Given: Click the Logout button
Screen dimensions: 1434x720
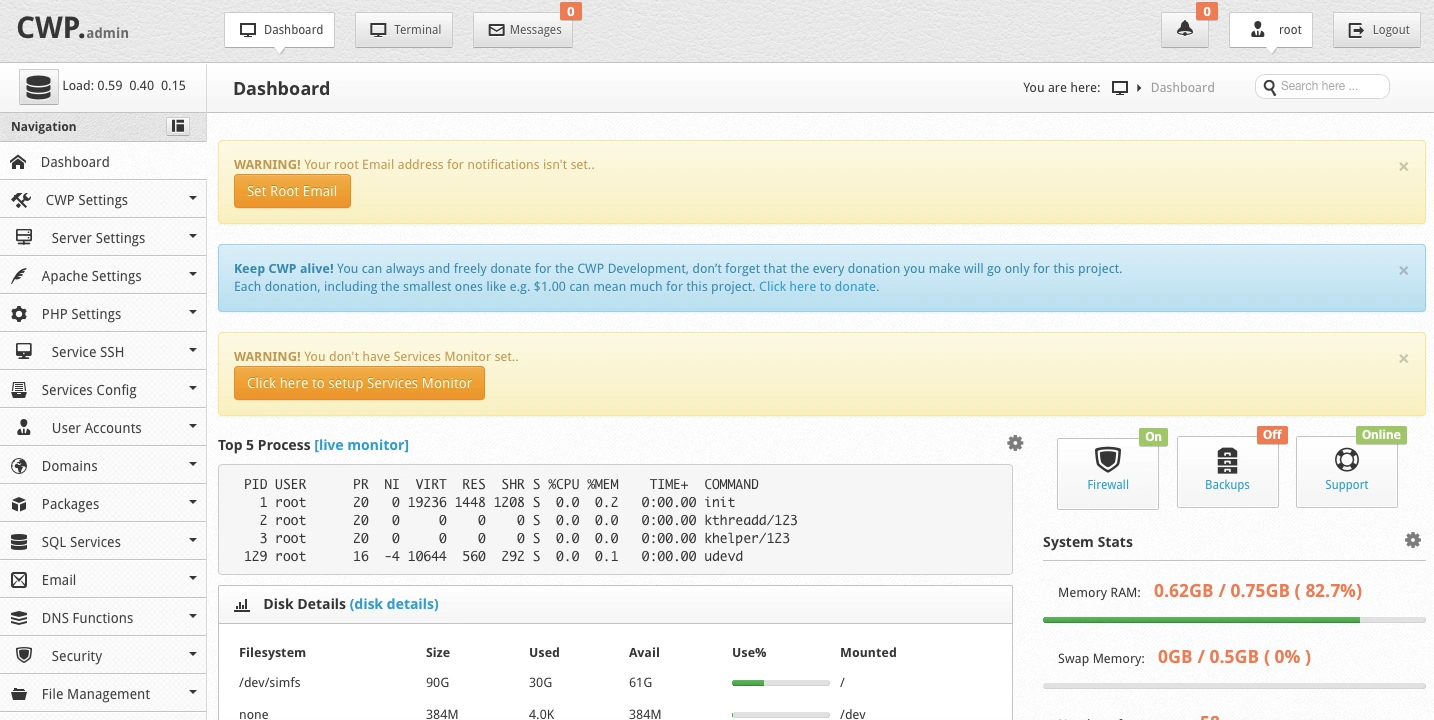Looking at the screenshot, I should click(1377, 30).
